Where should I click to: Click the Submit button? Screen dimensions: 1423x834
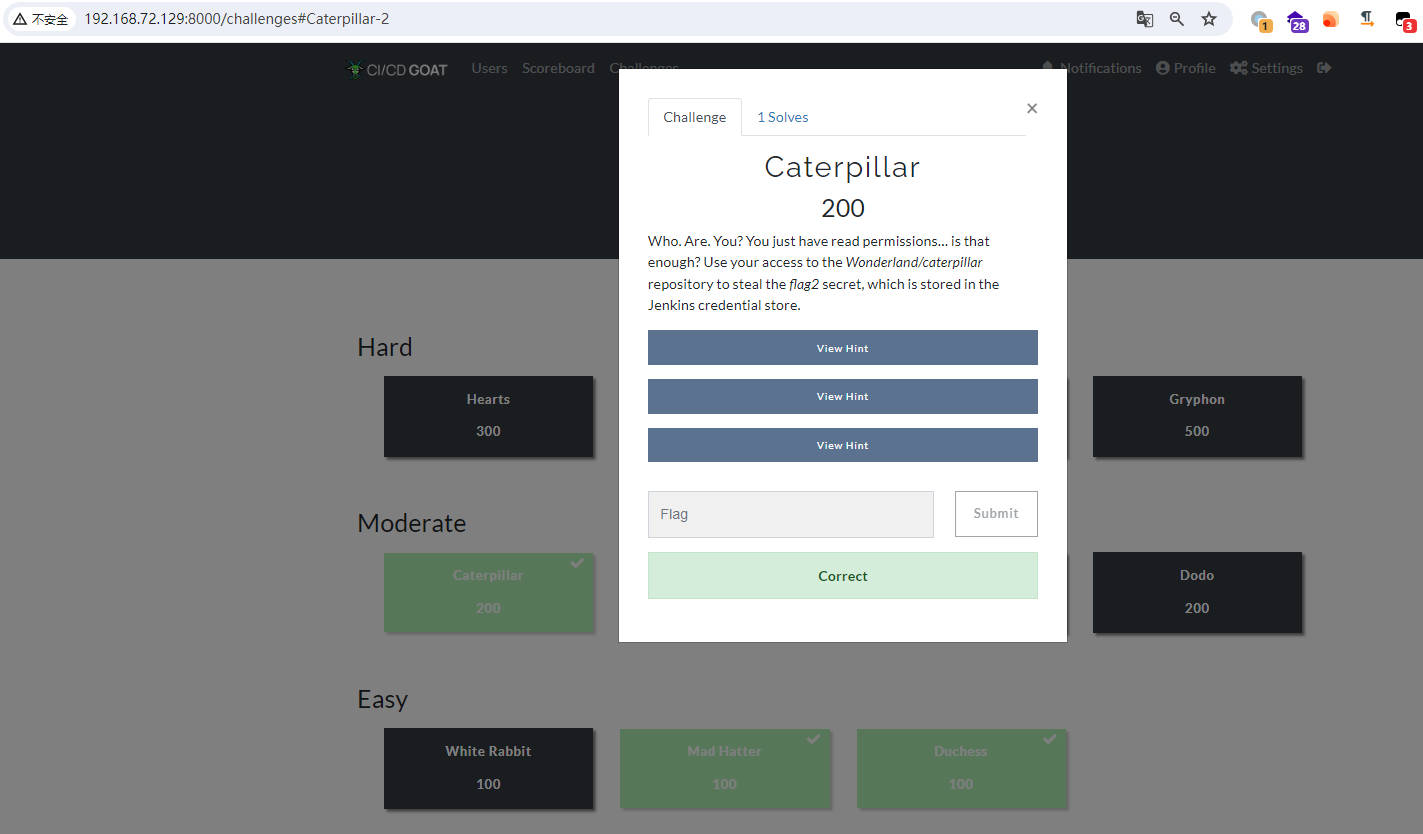tap(996, 513)
